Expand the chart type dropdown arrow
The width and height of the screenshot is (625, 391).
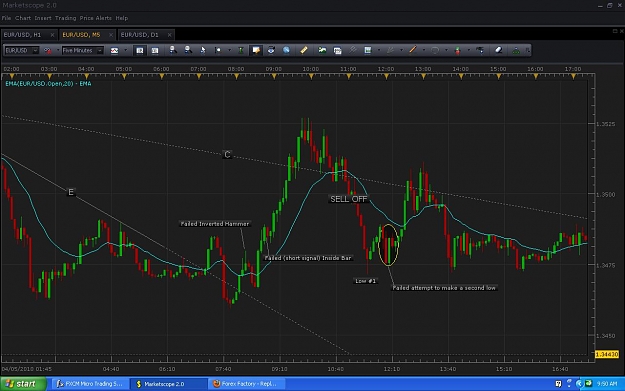pyautogui.click(x=126, y=51)
